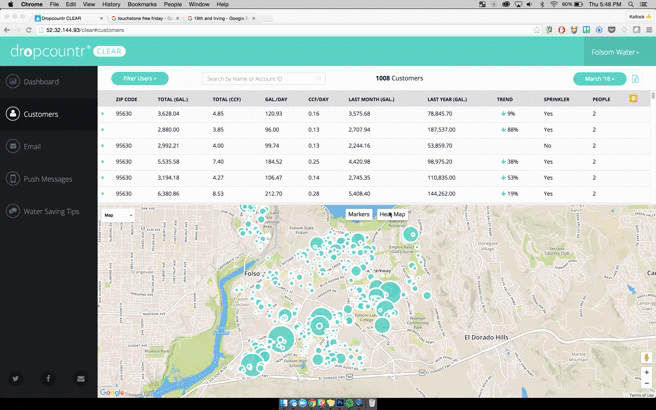The image size is (656, 410).
Task: Click the export document icon beside March '16
Action: pos(635,79)
